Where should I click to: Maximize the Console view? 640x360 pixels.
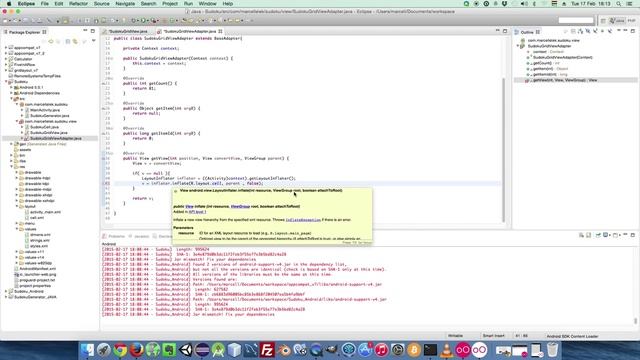(633, 235)
